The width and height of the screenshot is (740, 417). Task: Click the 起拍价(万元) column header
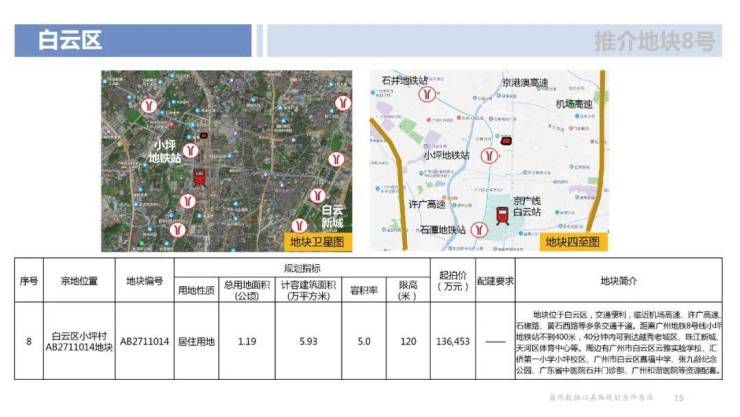453,281
